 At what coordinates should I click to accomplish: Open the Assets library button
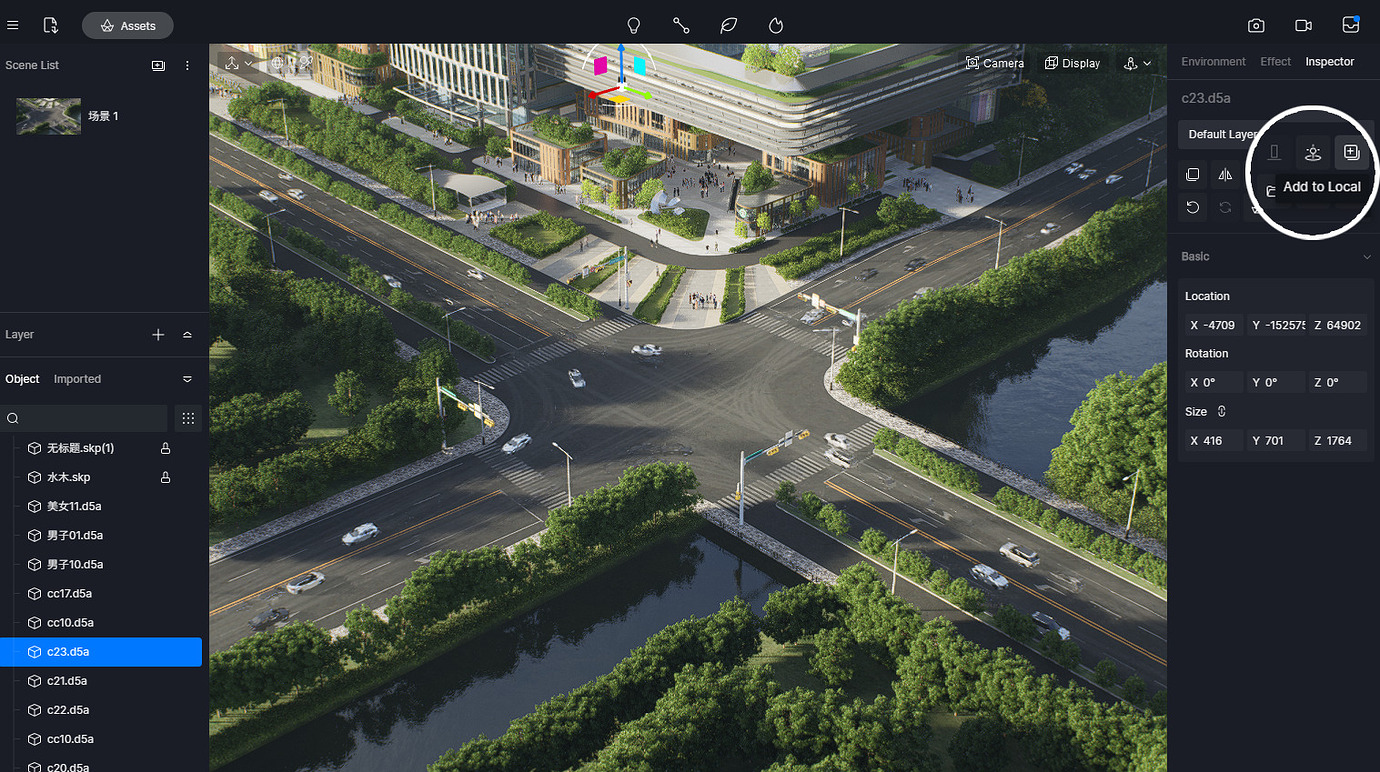127,25
